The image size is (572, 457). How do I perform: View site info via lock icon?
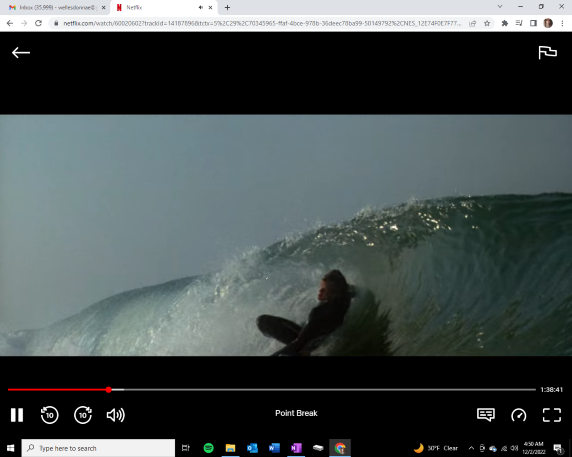(x=56, y=23)
